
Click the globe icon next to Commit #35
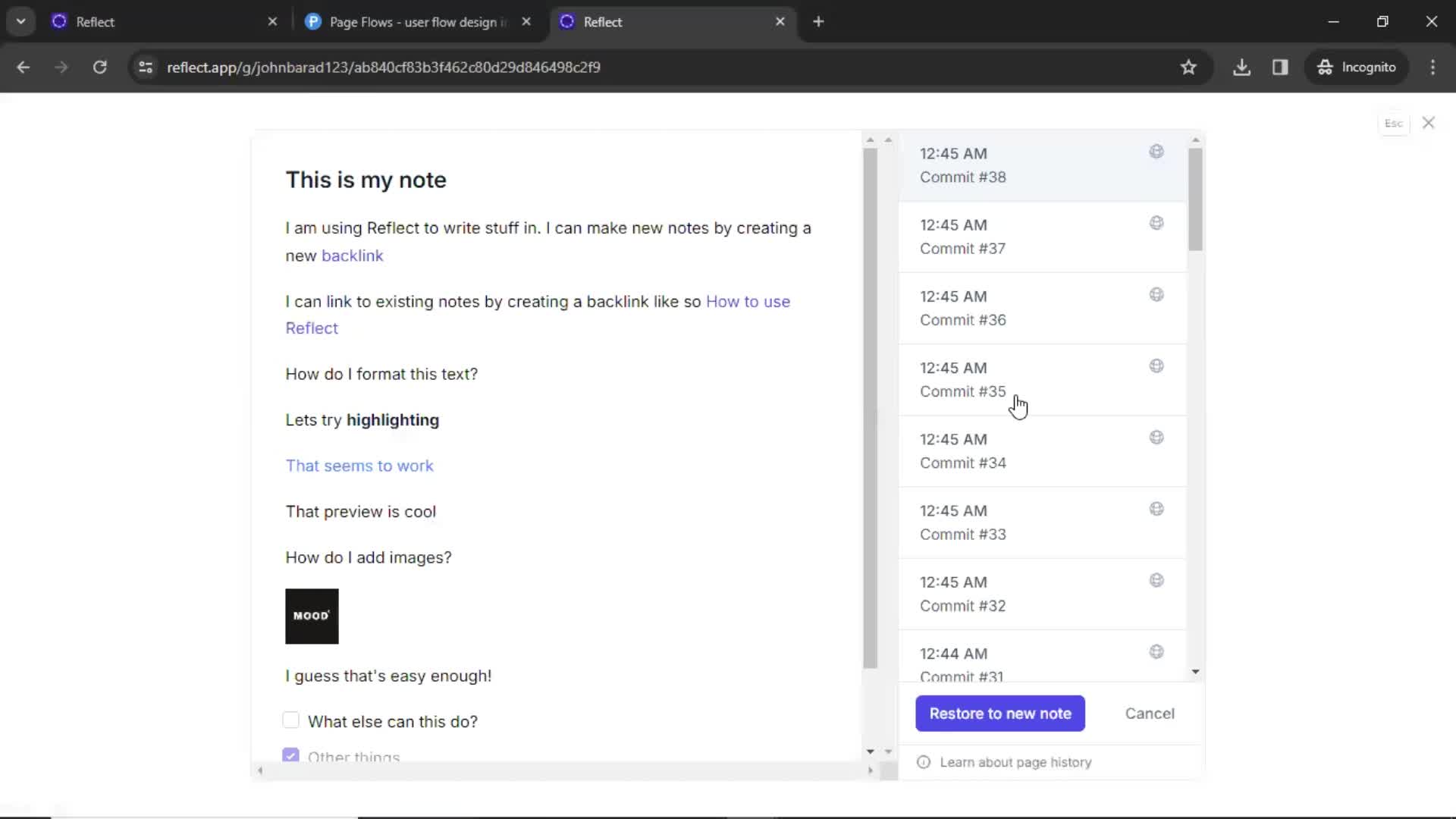1156,366
